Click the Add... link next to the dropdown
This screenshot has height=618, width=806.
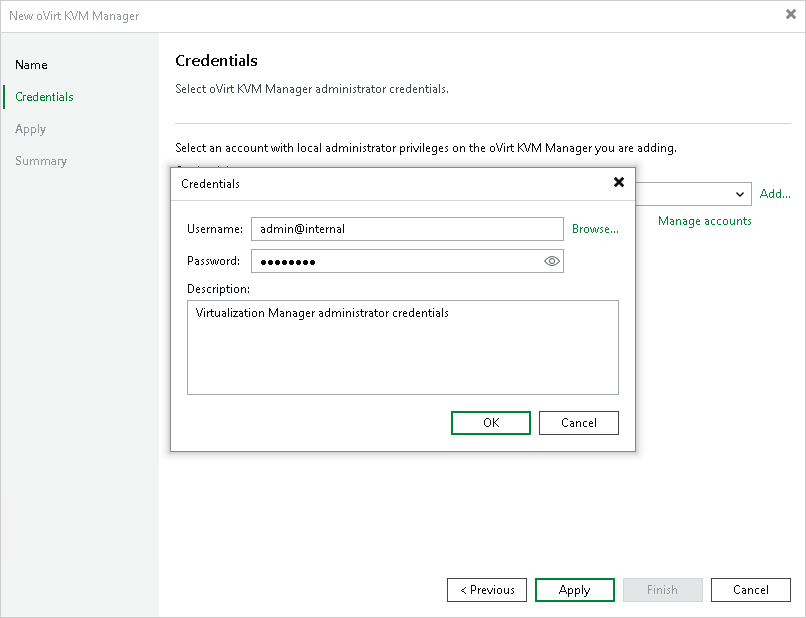(x=775, y=194)
